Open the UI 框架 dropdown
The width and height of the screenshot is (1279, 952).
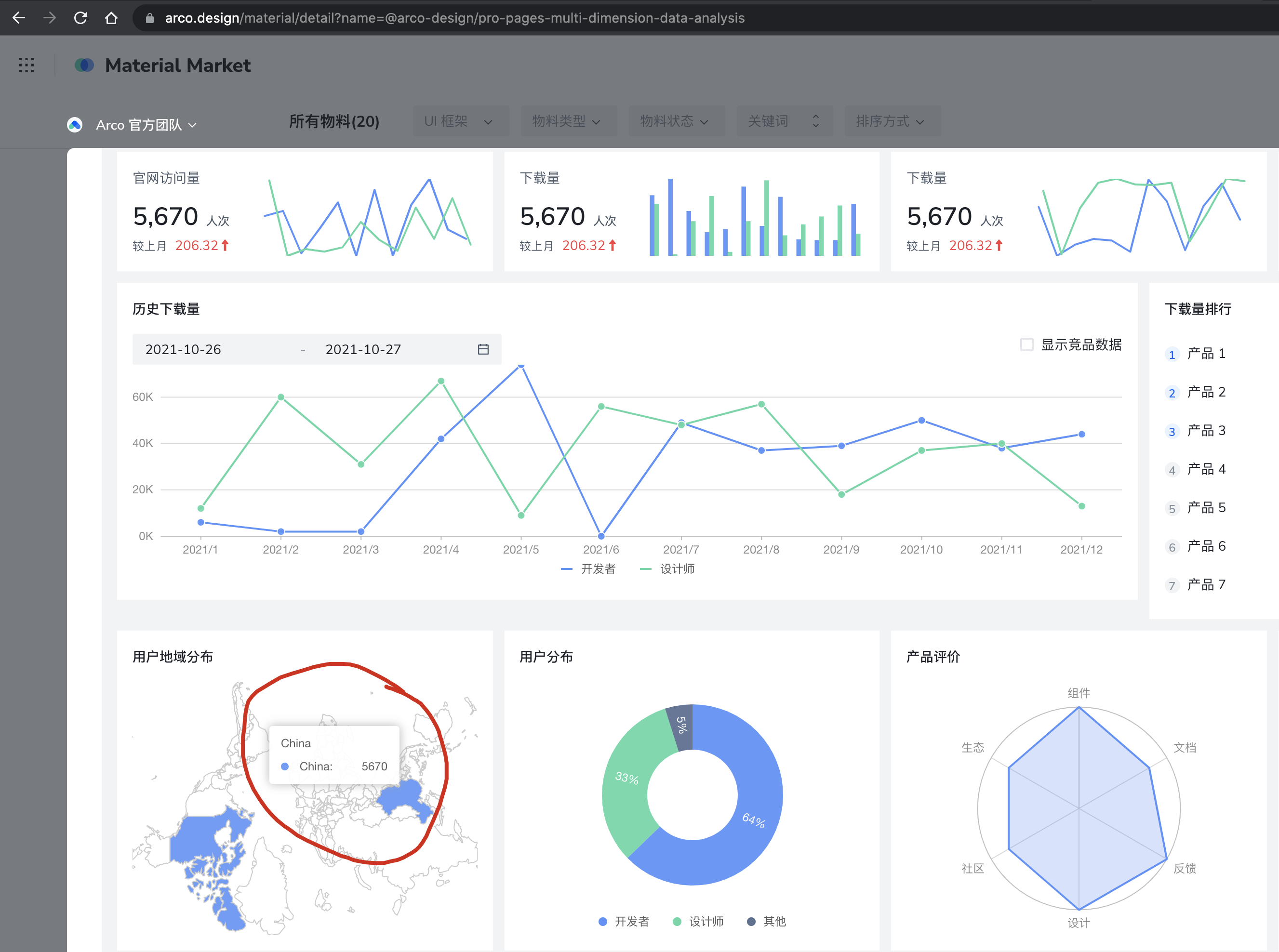tap(461, 121)
